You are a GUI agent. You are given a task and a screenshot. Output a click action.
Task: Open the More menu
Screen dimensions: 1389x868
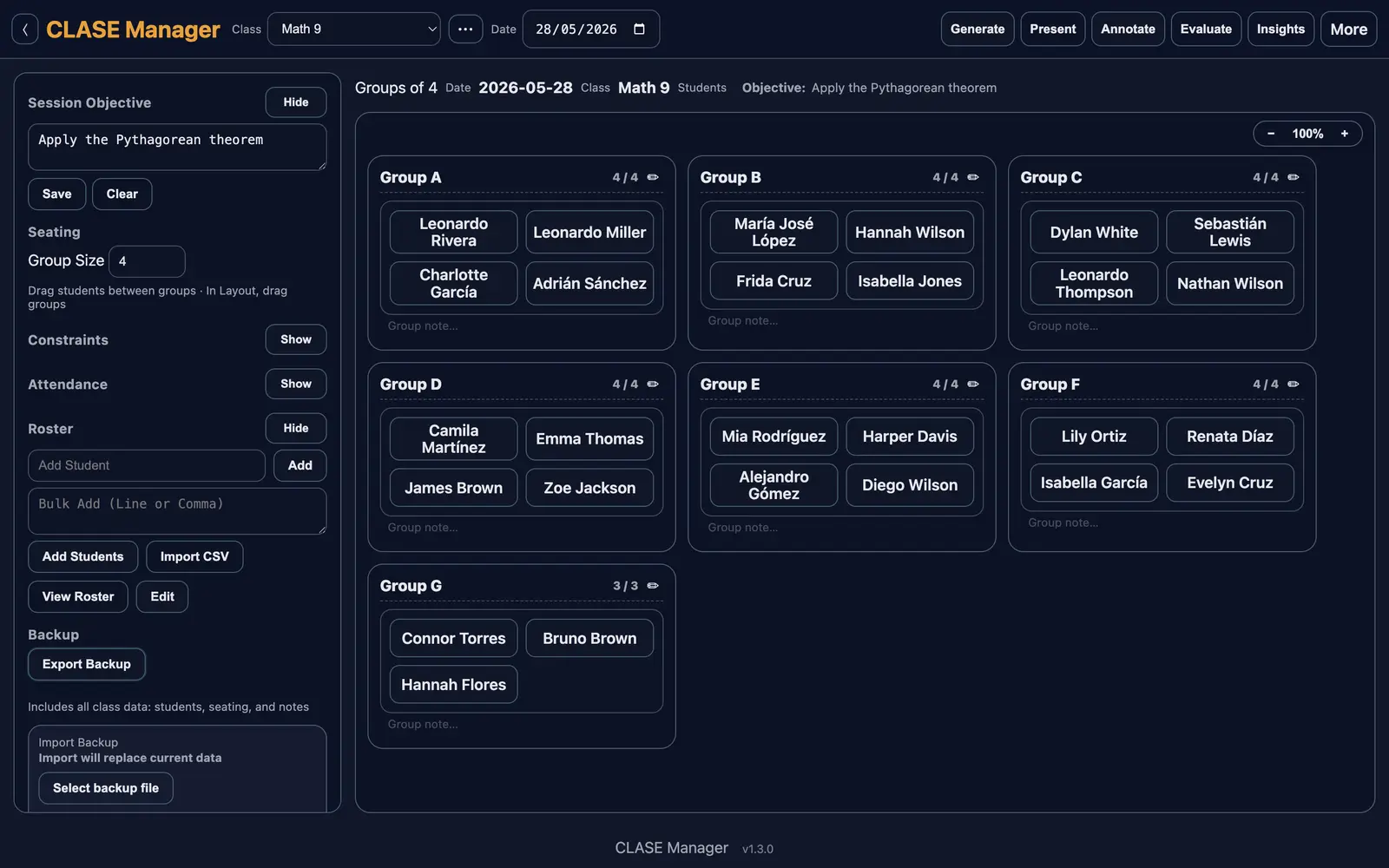(1348, 30)
